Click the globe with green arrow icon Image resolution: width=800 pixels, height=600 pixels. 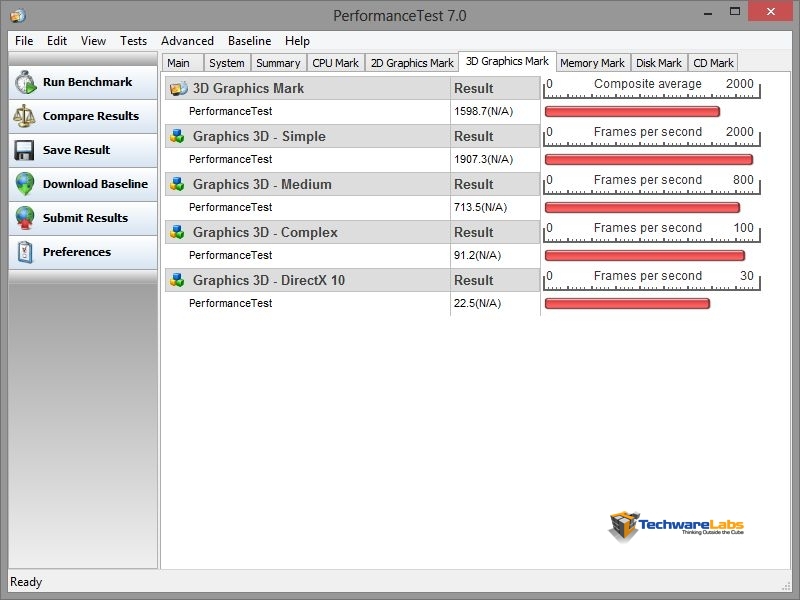[24, 184]
